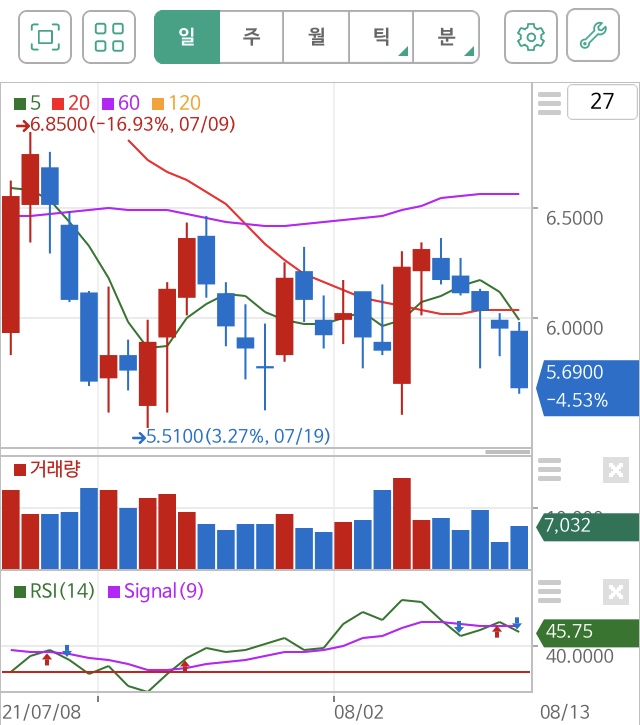Click the 08/02 date axis label
Image resolution: width=640 pixels, height=725 pixels.
pos(359,712)
